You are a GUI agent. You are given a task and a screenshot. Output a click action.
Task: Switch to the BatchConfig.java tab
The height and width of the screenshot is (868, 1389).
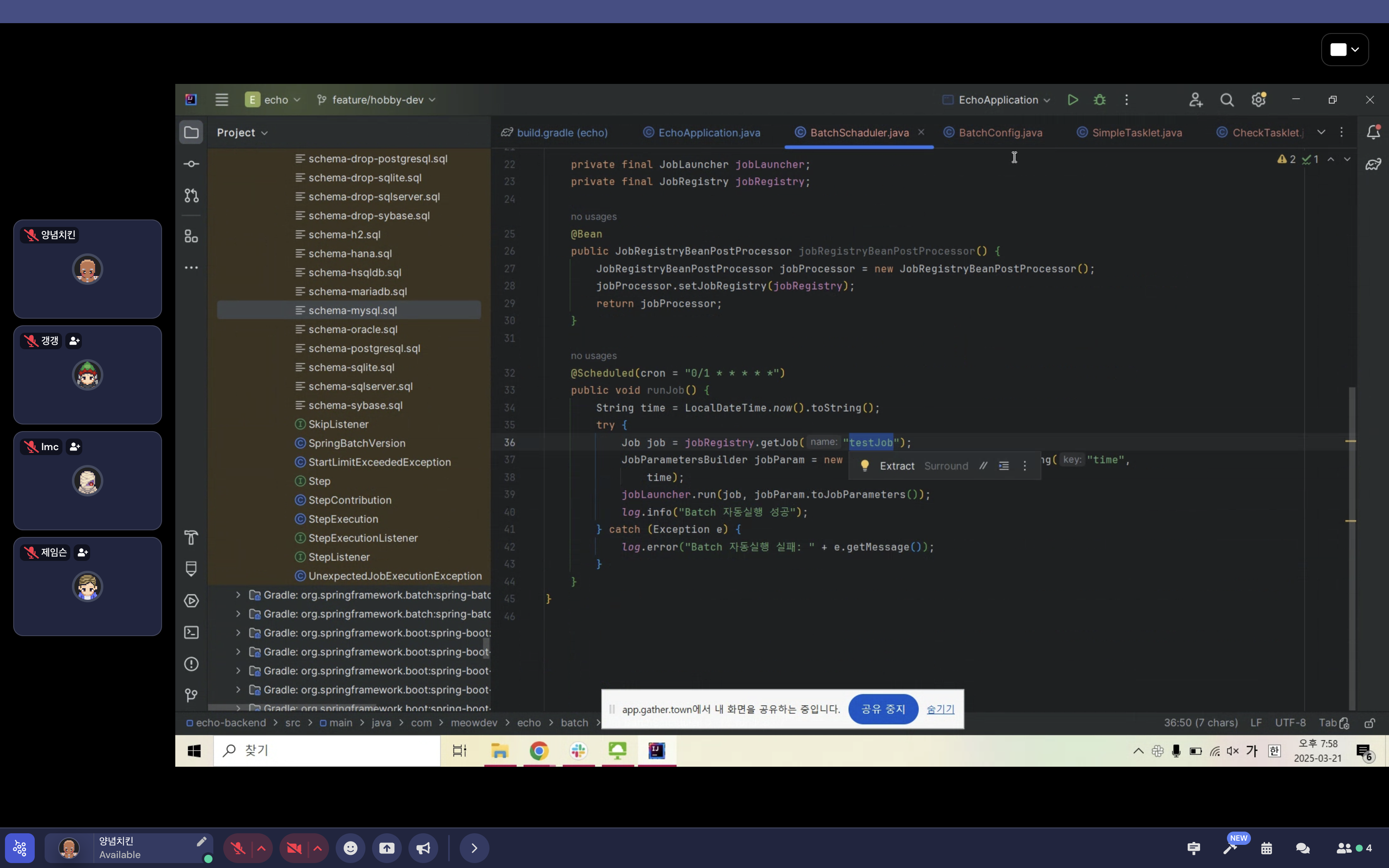coord(1000,133)
